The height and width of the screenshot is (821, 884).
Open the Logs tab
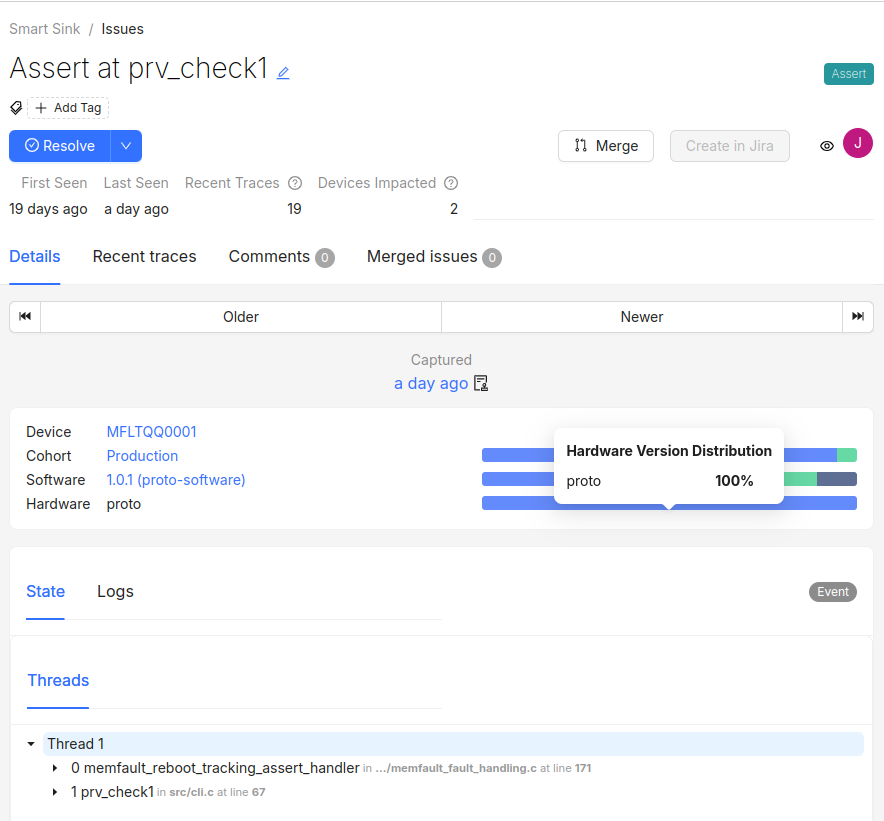[x=115, y=592]
